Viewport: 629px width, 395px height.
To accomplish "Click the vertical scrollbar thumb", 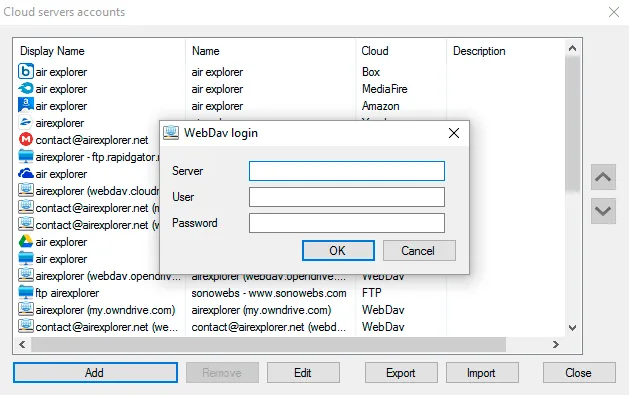I will tap(572, 124).
